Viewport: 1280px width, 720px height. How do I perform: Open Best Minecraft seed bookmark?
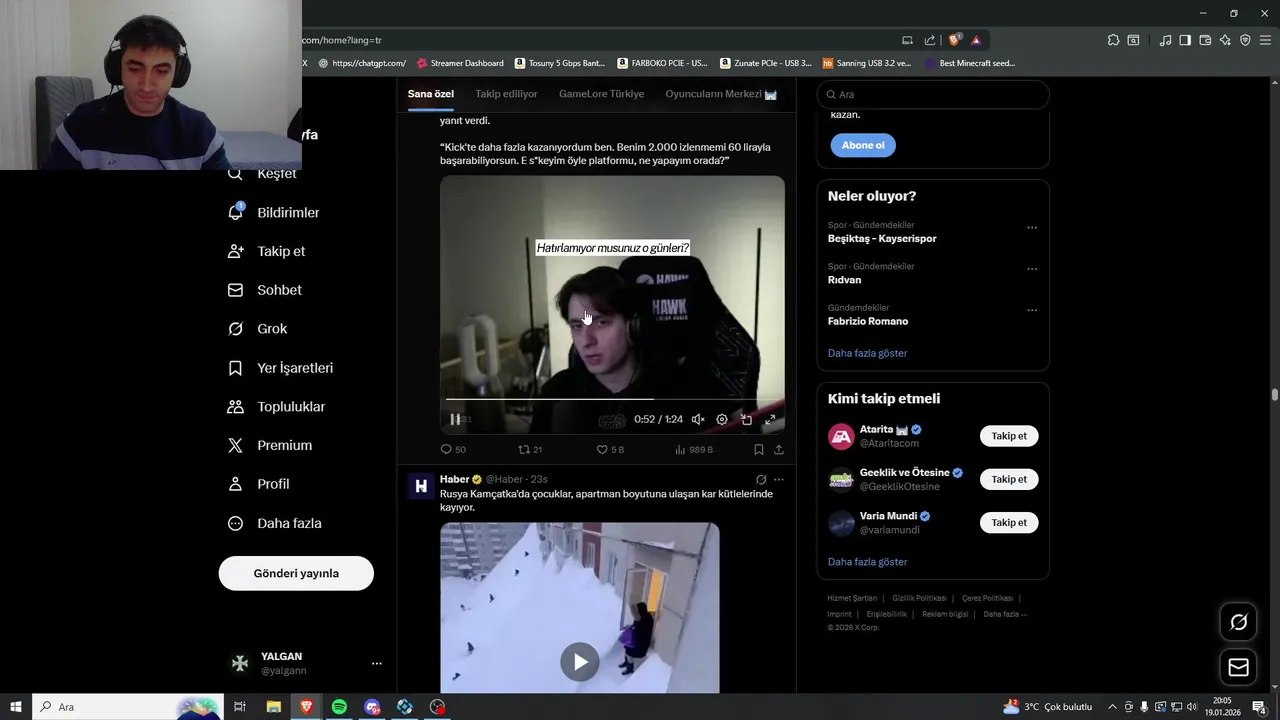point(970,63)
